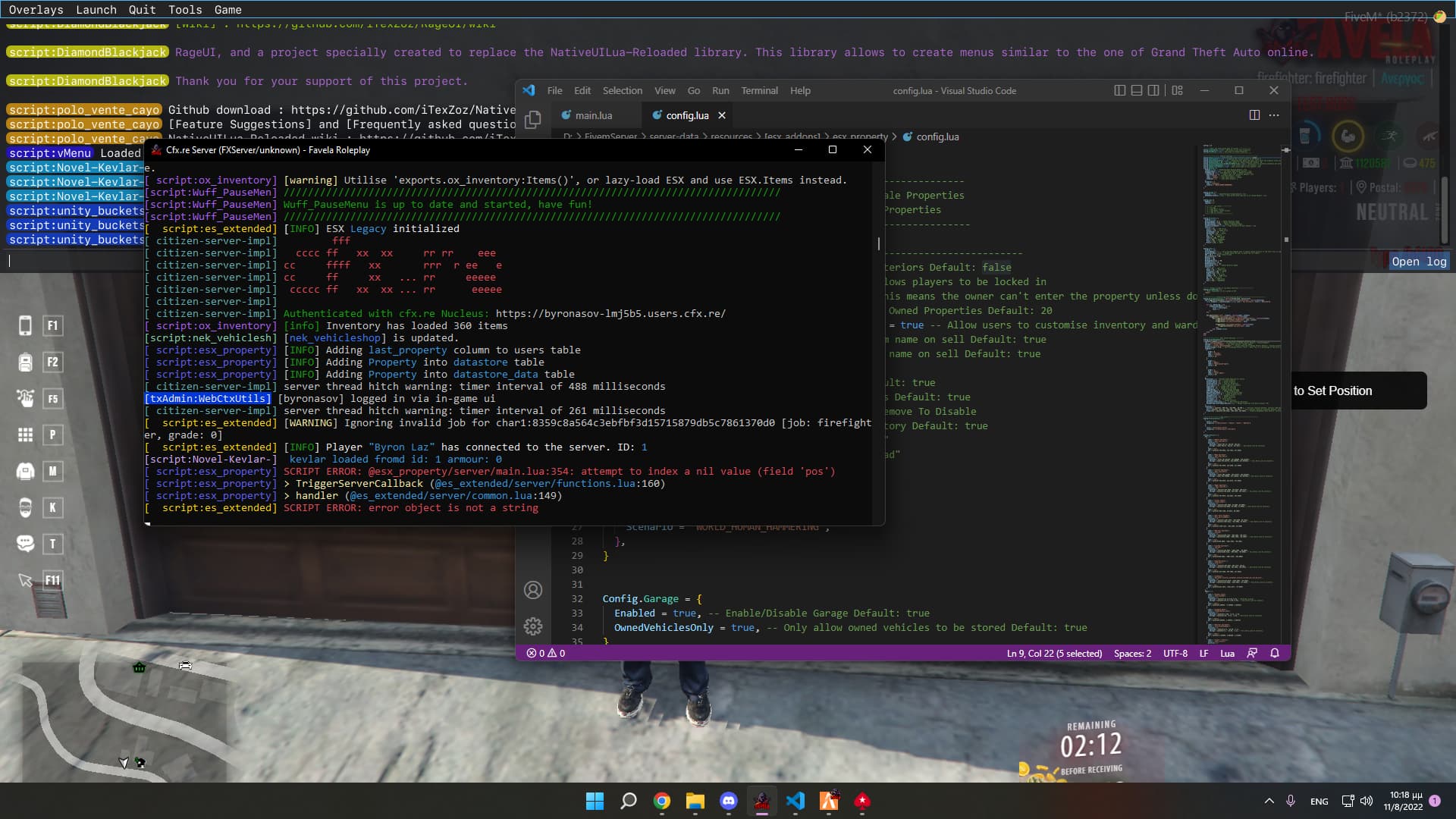This screenshot has height=819, width=1456.
Task: Open the Accounts icon in VS Code
Action: point(533,590)
